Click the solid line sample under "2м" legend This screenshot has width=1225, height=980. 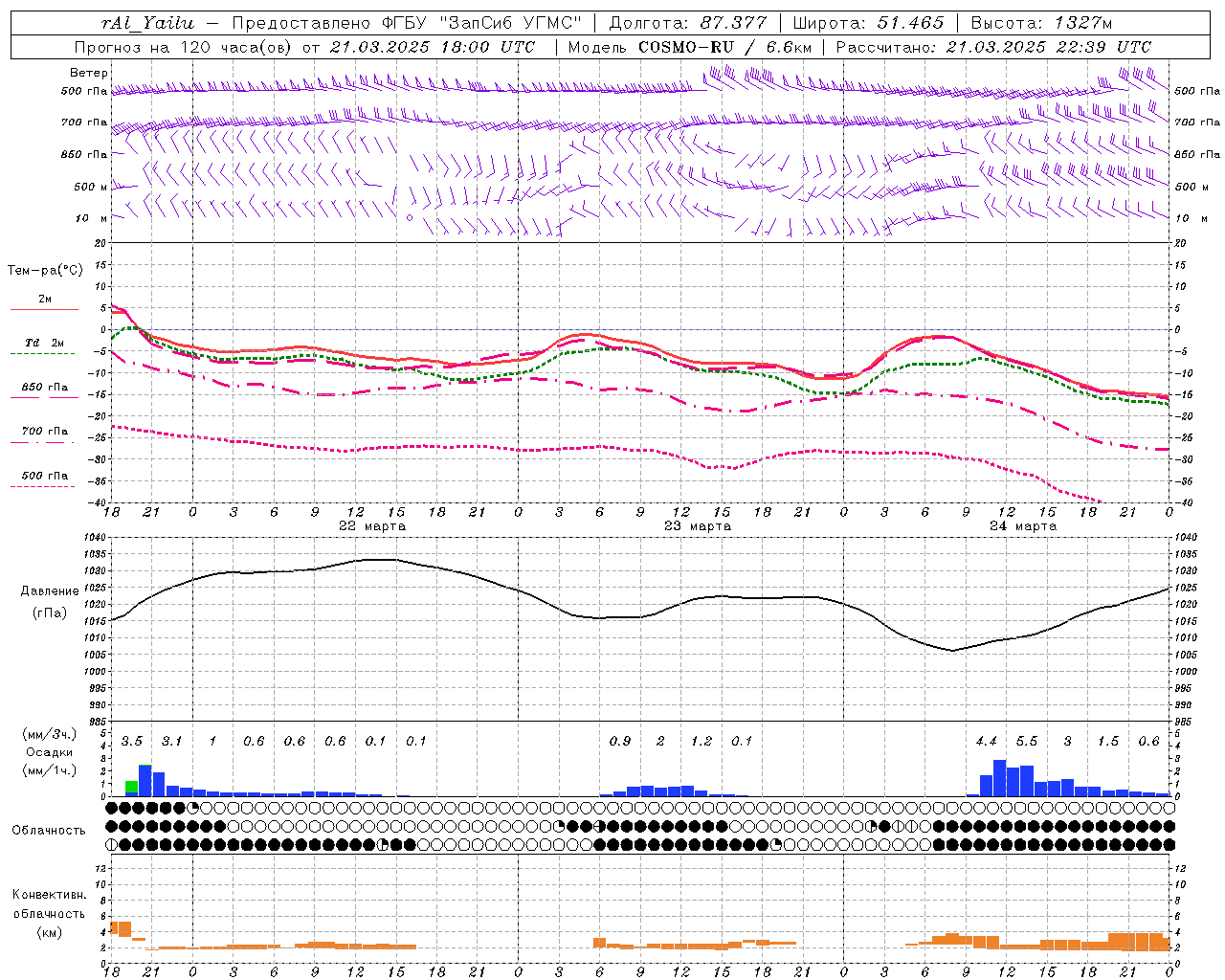(44, 310)
